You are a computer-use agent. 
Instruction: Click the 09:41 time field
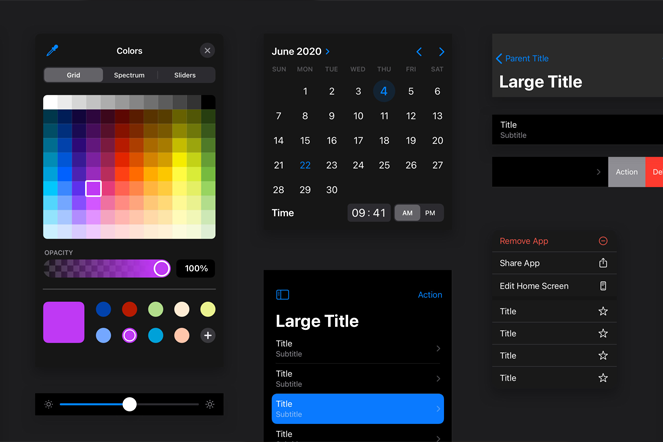[369, 213]
